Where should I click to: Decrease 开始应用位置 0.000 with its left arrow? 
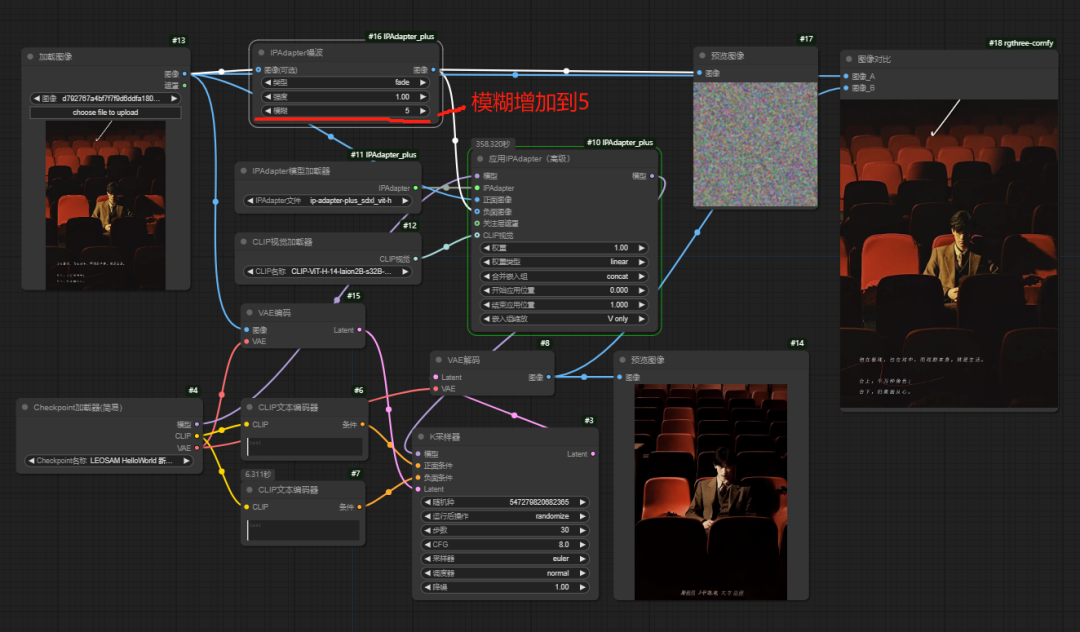[x=487, y=291]
